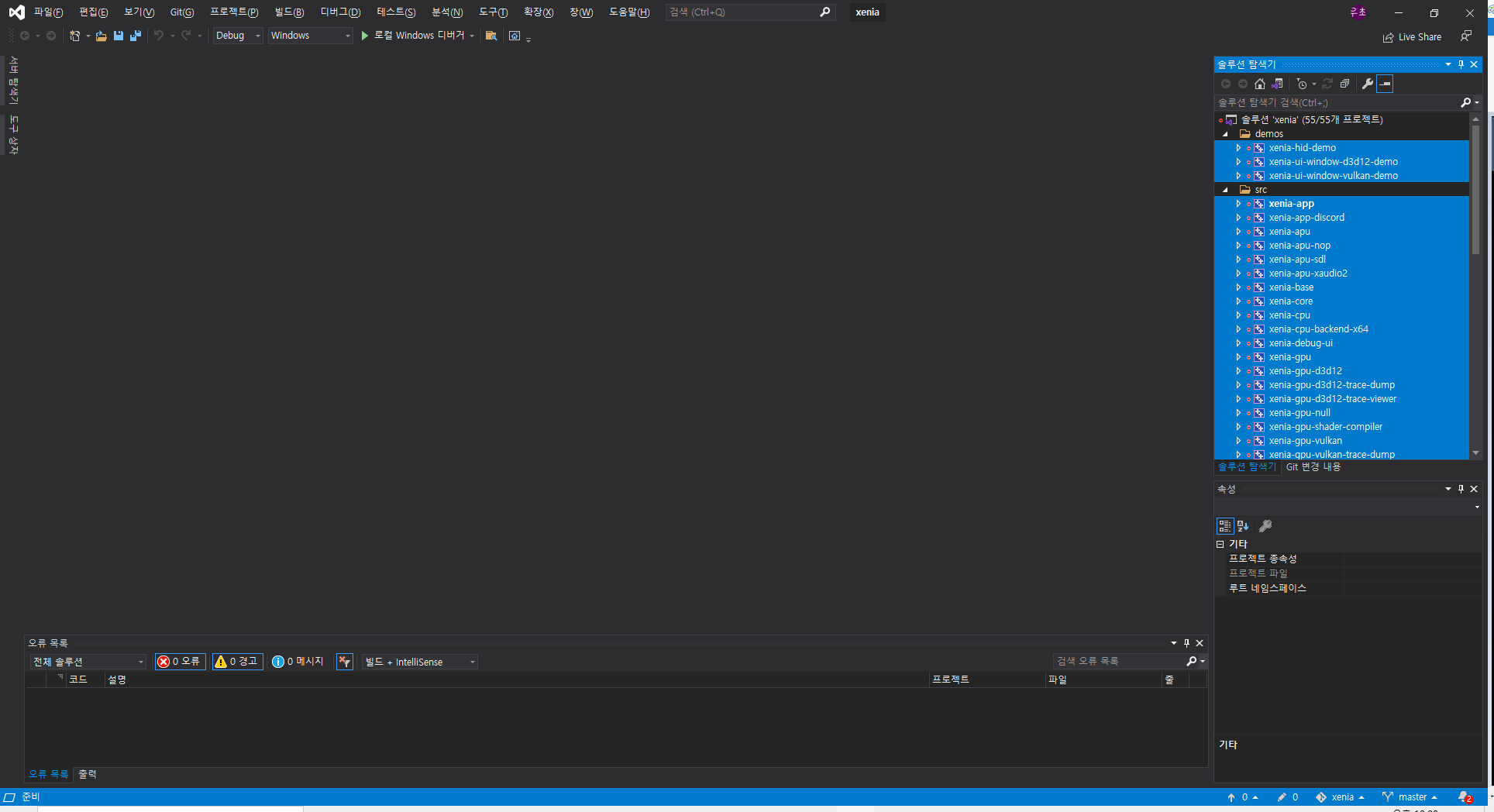
Task: Pin the Properties panel
Action: pyautogui.click(x=1461, y=489)
